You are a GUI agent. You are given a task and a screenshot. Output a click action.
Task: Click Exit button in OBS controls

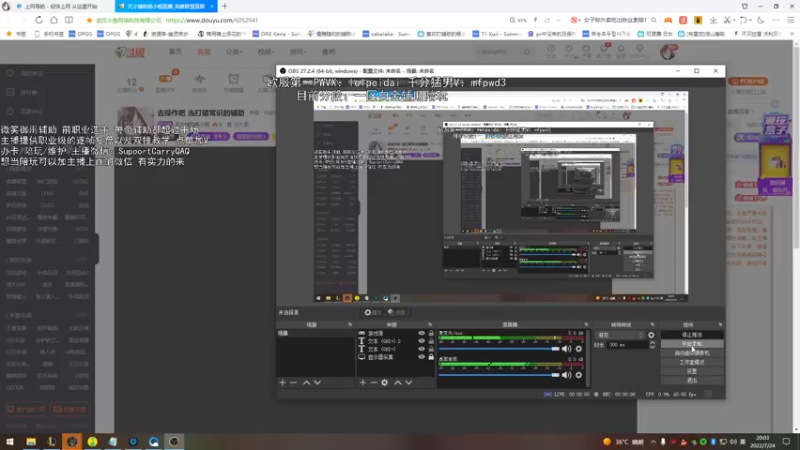tap(692, 381)
